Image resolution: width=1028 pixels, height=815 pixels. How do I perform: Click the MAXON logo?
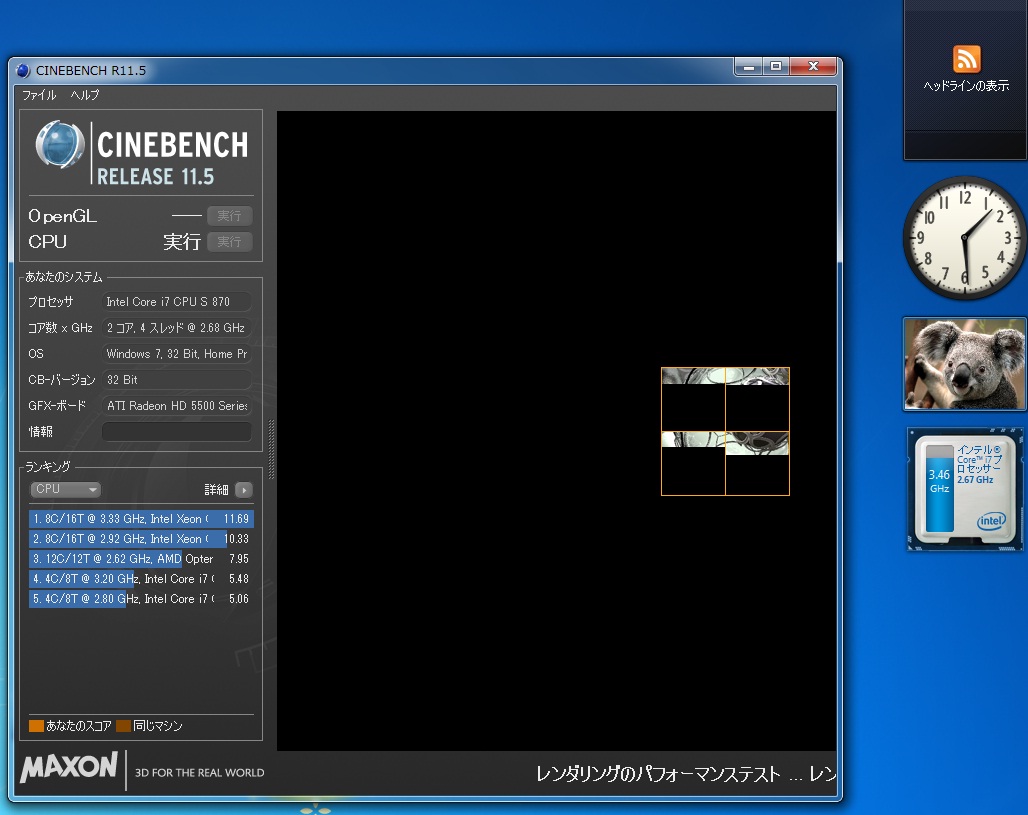pos(69,766)
